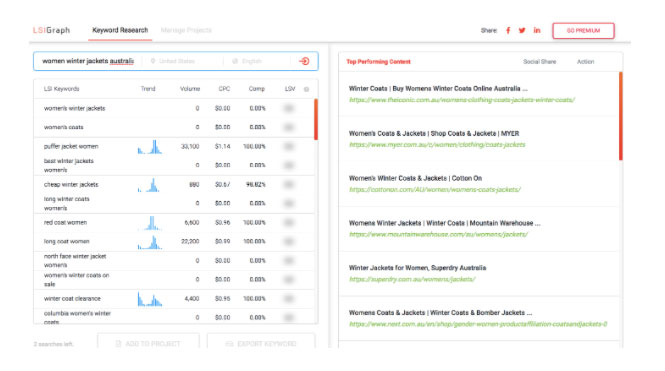Select 'women's winter coats on sale' keyword
665x371 pixels.
pyautogui.click(x=76, y=279)
